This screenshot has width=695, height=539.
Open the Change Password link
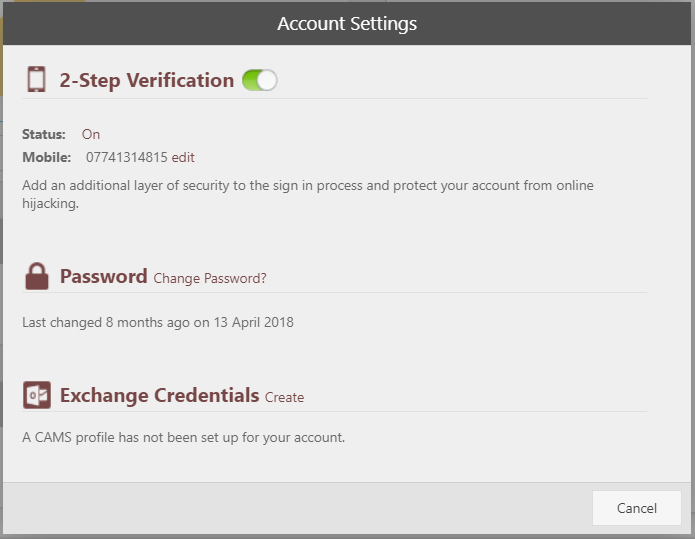tap(210, 278)
